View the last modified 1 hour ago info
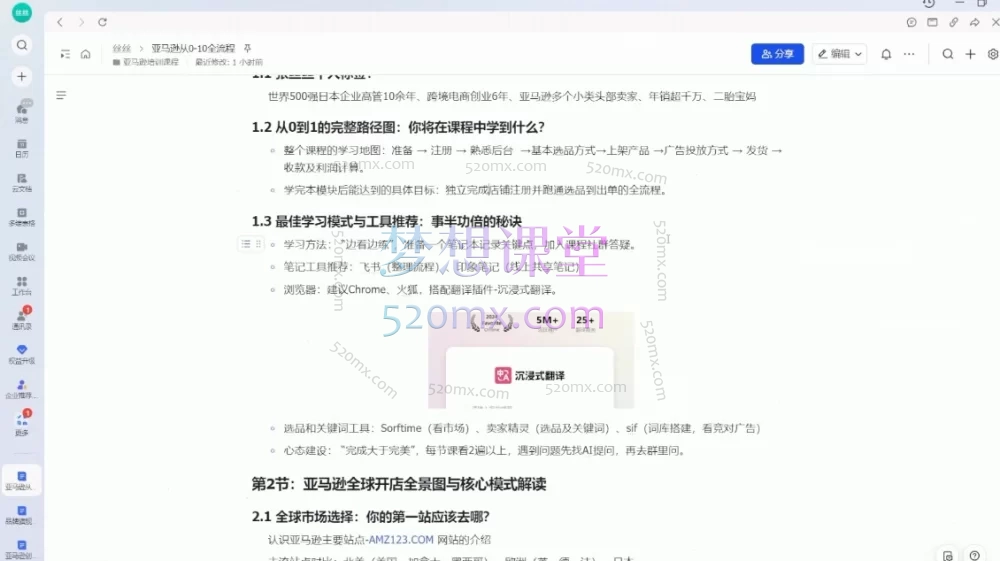Image resolution: width=1000 pixels, height=561 pixels. 229,62
